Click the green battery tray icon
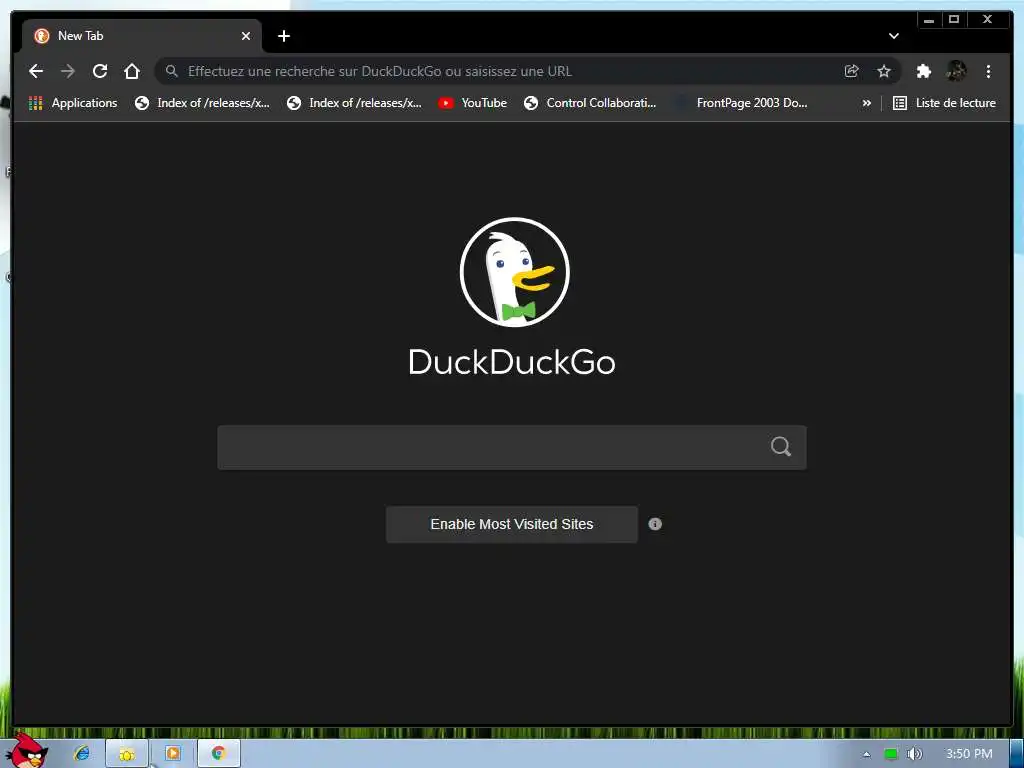This screenshot has height=768, width=1024. (891, 754)
